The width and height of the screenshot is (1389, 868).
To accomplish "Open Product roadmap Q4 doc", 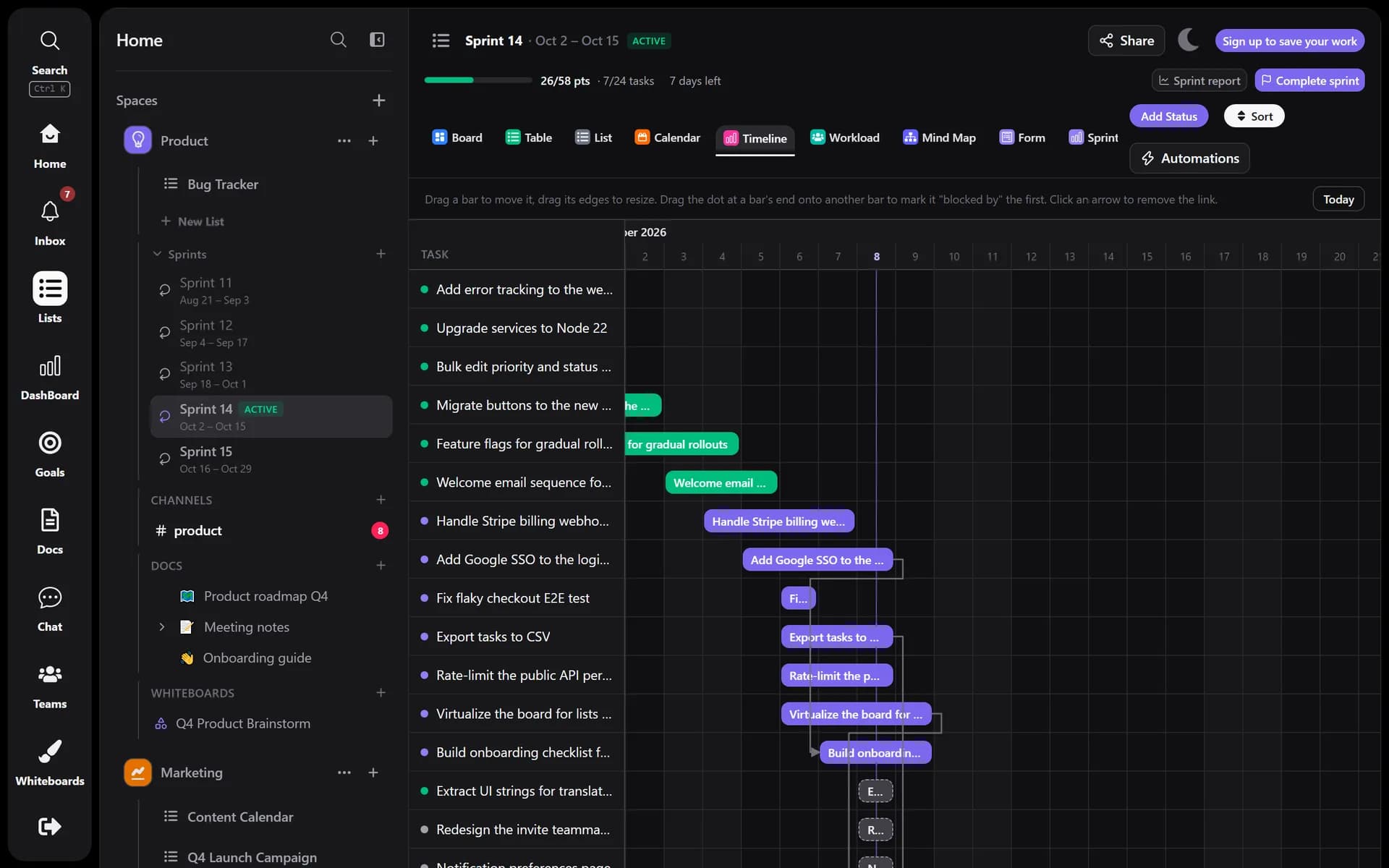I will (x=266, y=596).
